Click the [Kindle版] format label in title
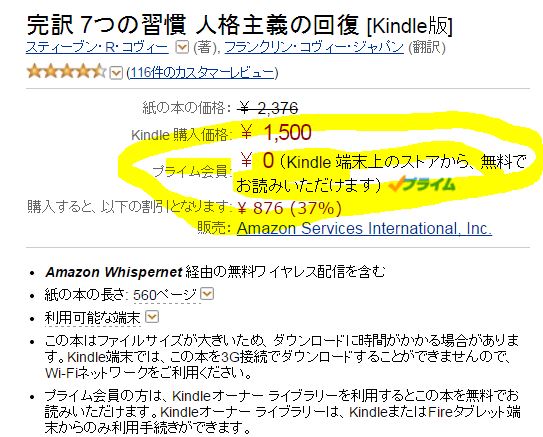The image size is (543, 437). [x=410, y=26]
